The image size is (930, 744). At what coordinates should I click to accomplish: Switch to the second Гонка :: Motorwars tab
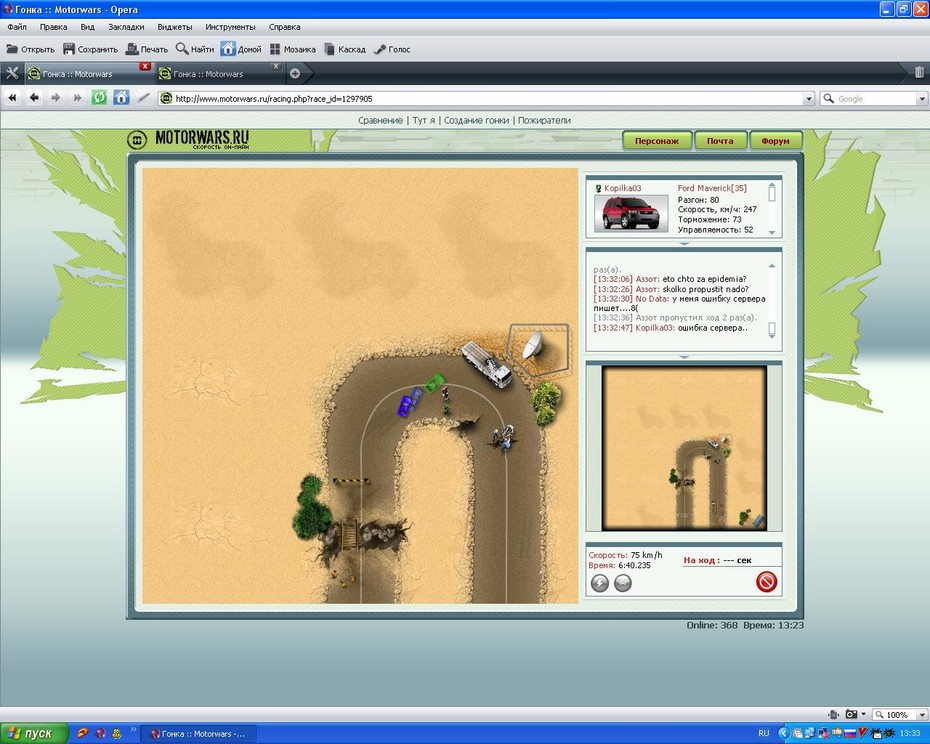coord(218,74)
